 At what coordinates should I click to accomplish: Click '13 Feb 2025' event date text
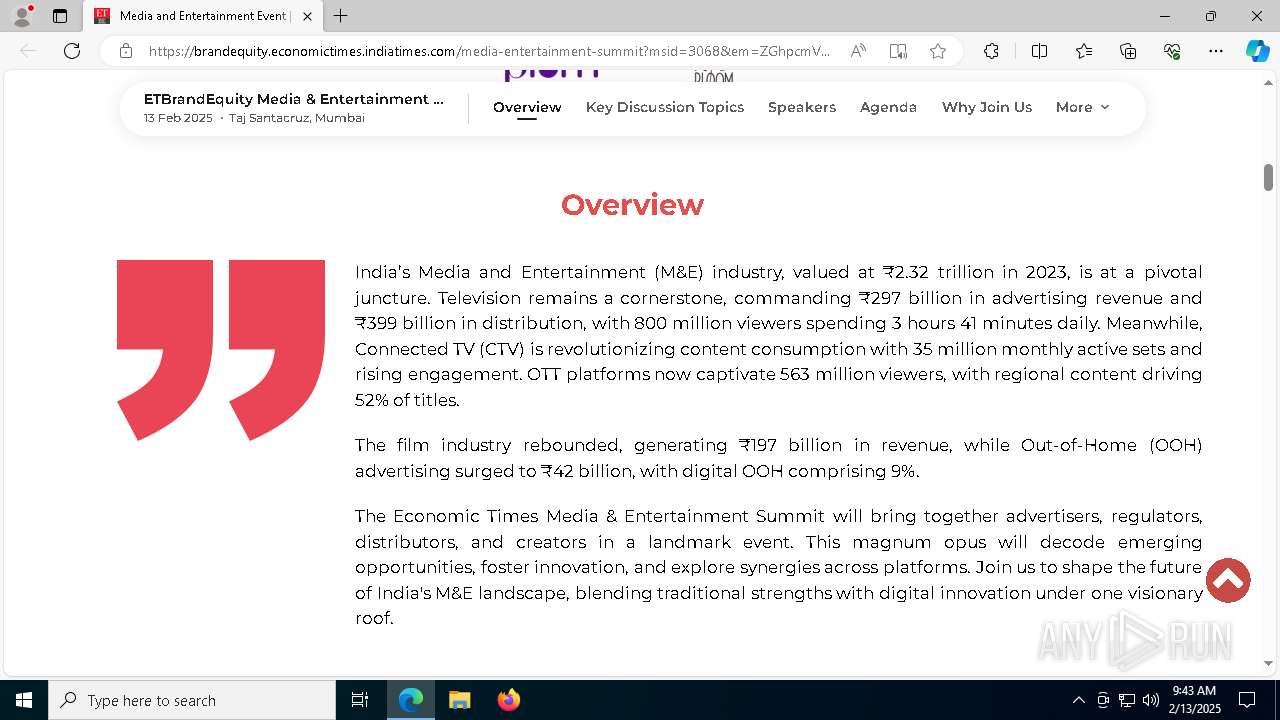[178, 118]
